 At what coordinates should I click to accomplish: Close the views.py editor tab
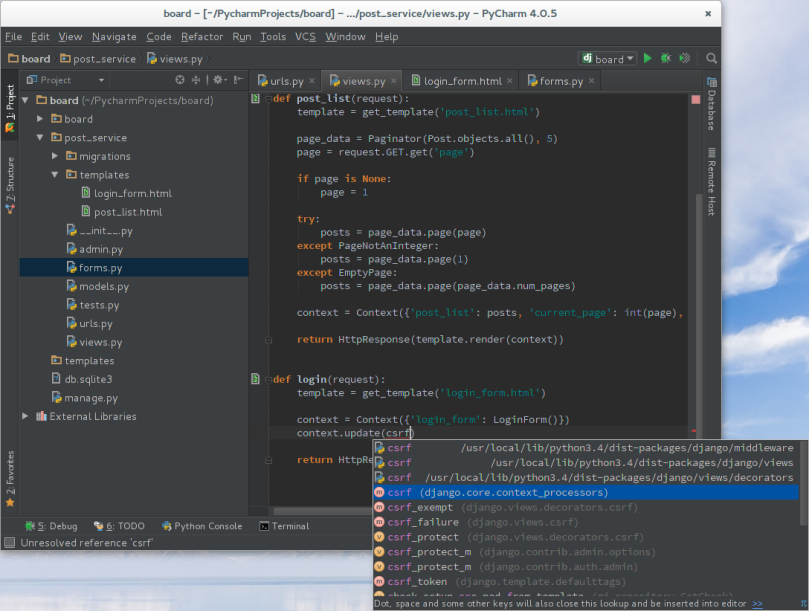click(x=394, y=81)
